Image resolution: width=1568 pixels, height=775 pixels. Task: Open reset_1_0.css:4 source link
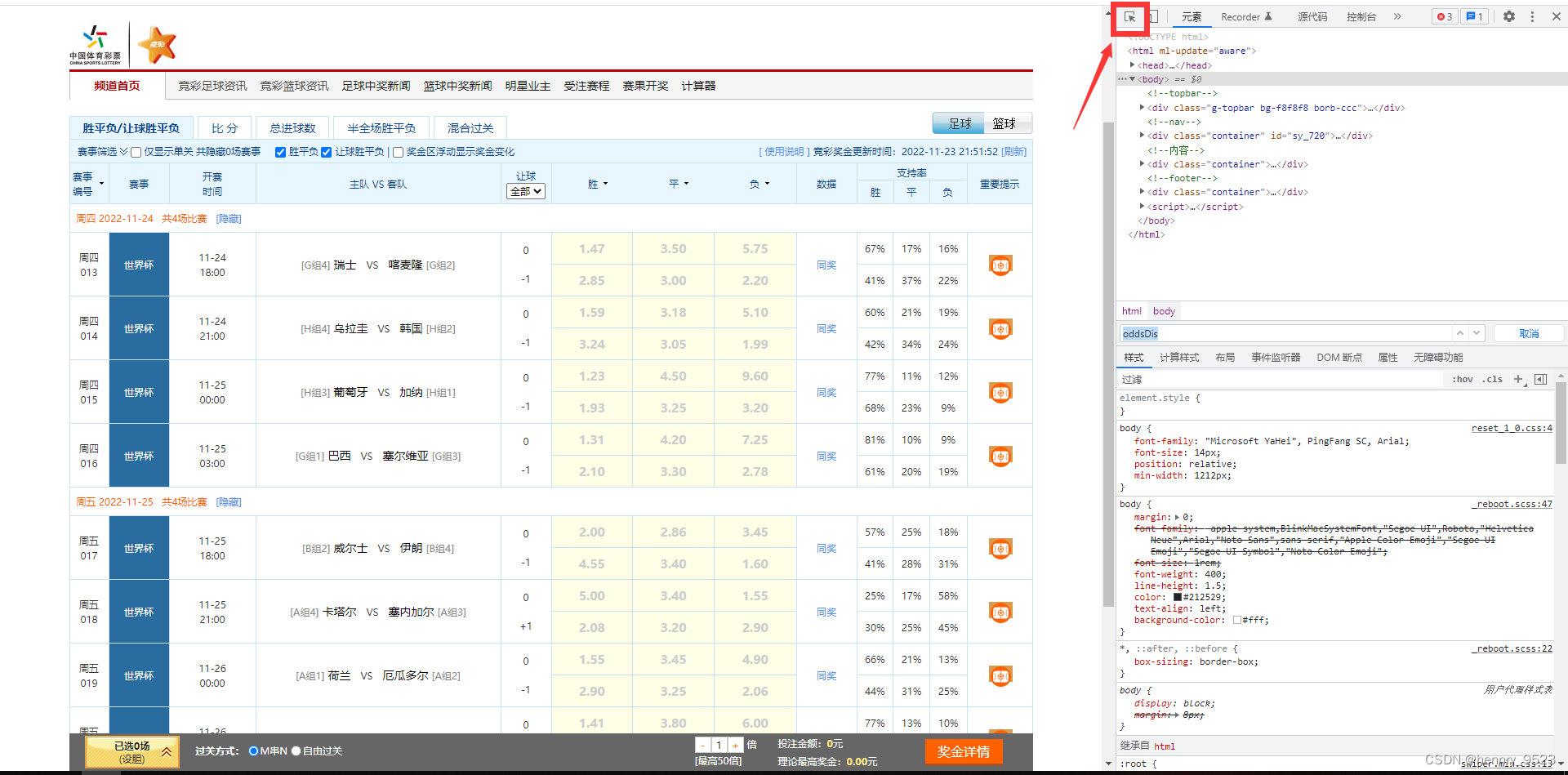(1512, 428)
